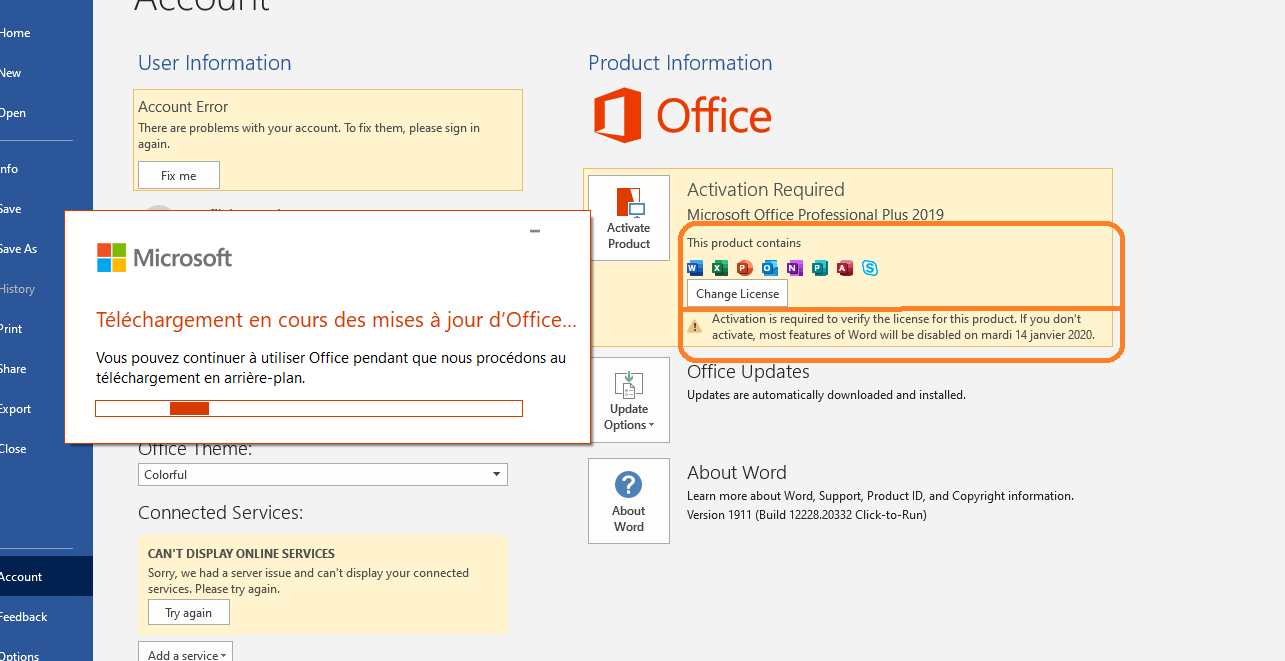This screenshot has width=1285, height=661.
Task: Open the About Word button with question mark
Action: pos(629,501)
